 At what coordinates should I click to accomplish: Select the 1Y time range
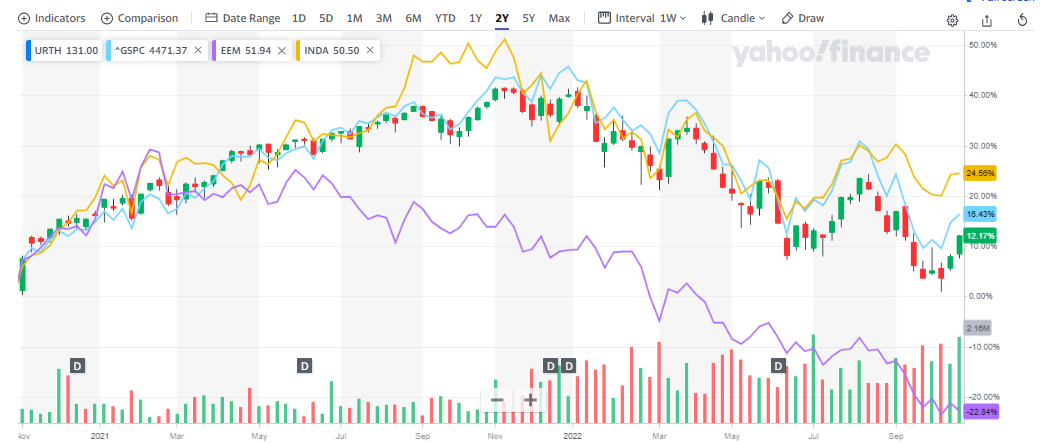475,18
